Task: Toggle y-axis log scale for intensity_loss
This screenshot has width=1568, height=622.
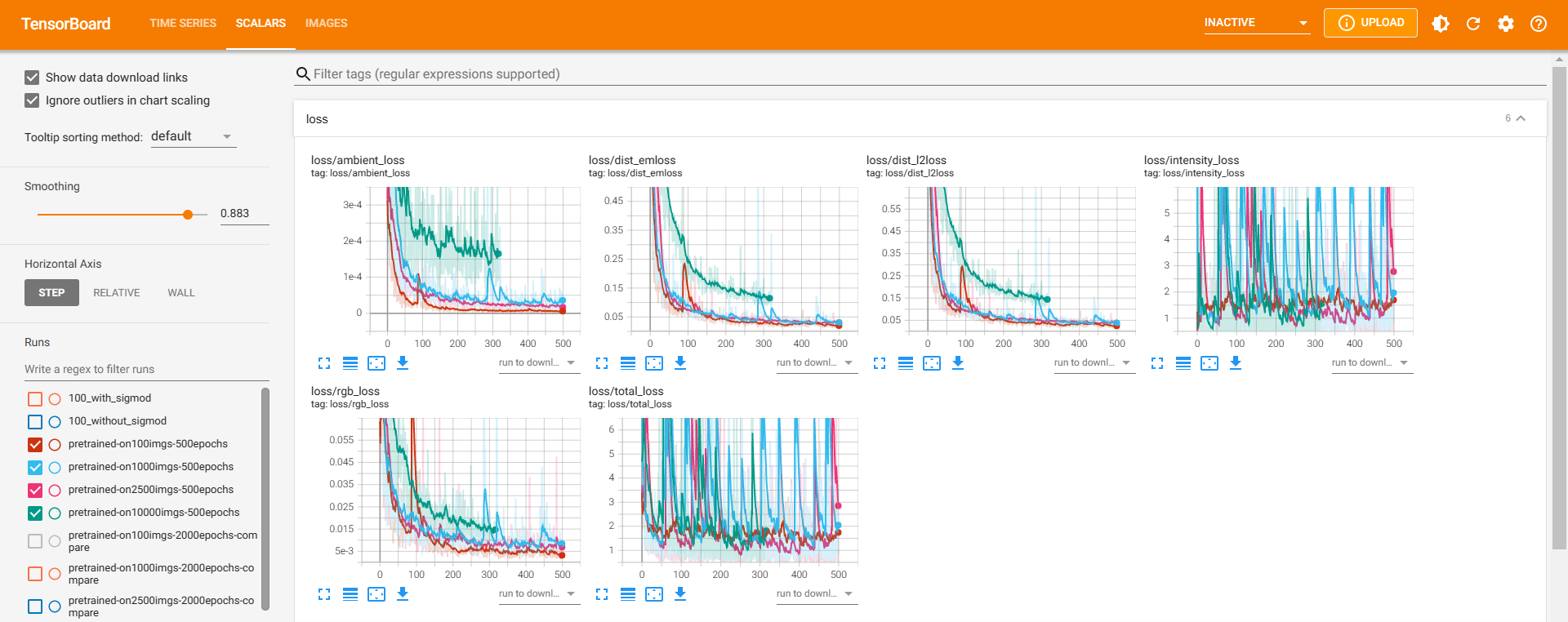Action: click(1183, 363)
